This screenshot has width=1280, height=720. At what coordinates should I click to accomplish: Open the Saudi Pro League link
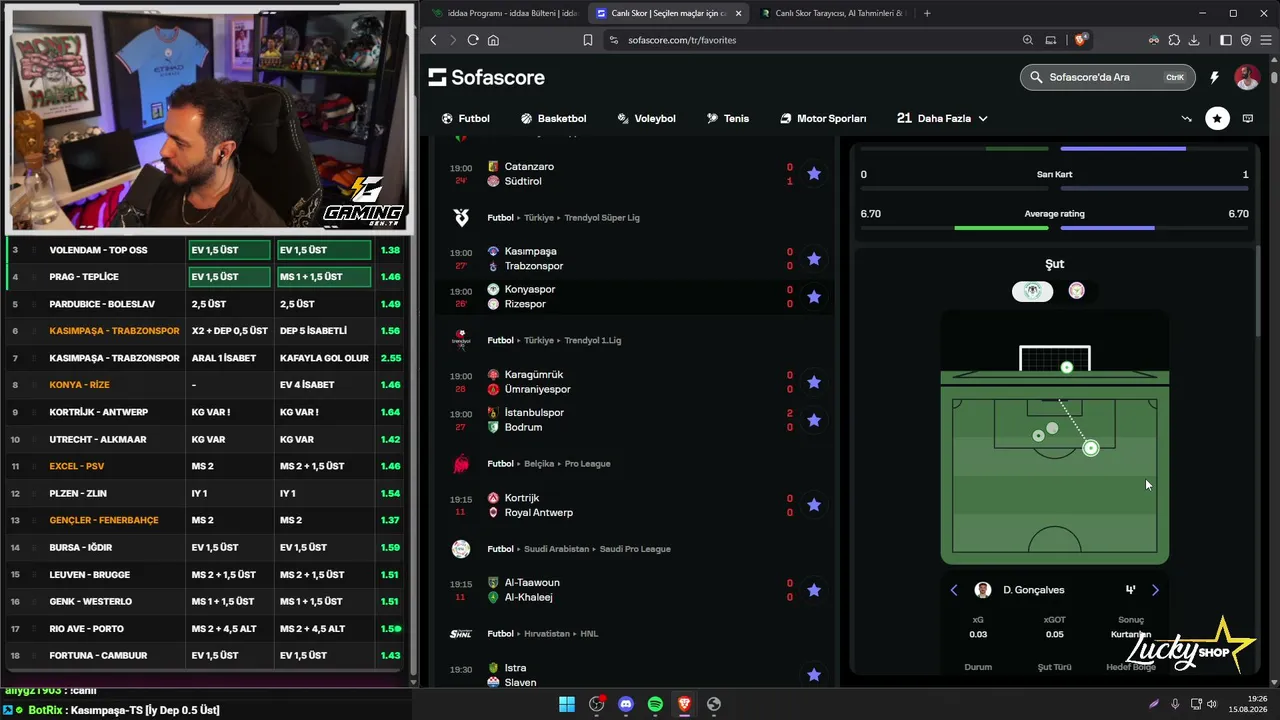point(635,549)
